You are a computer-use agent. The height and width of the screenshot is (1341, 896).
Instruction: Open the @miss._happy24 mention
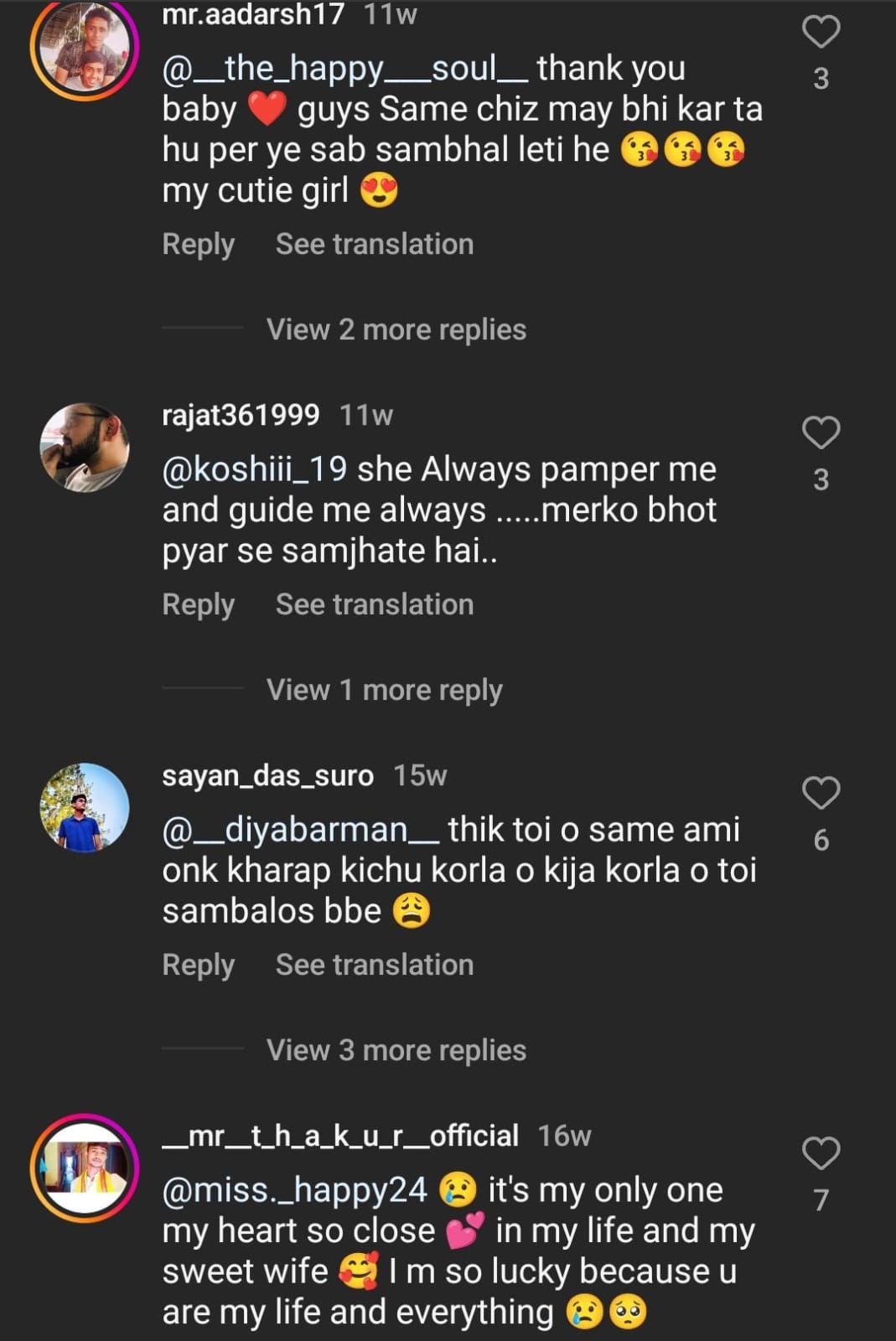pyautogui.click(x=294, y=1190)
